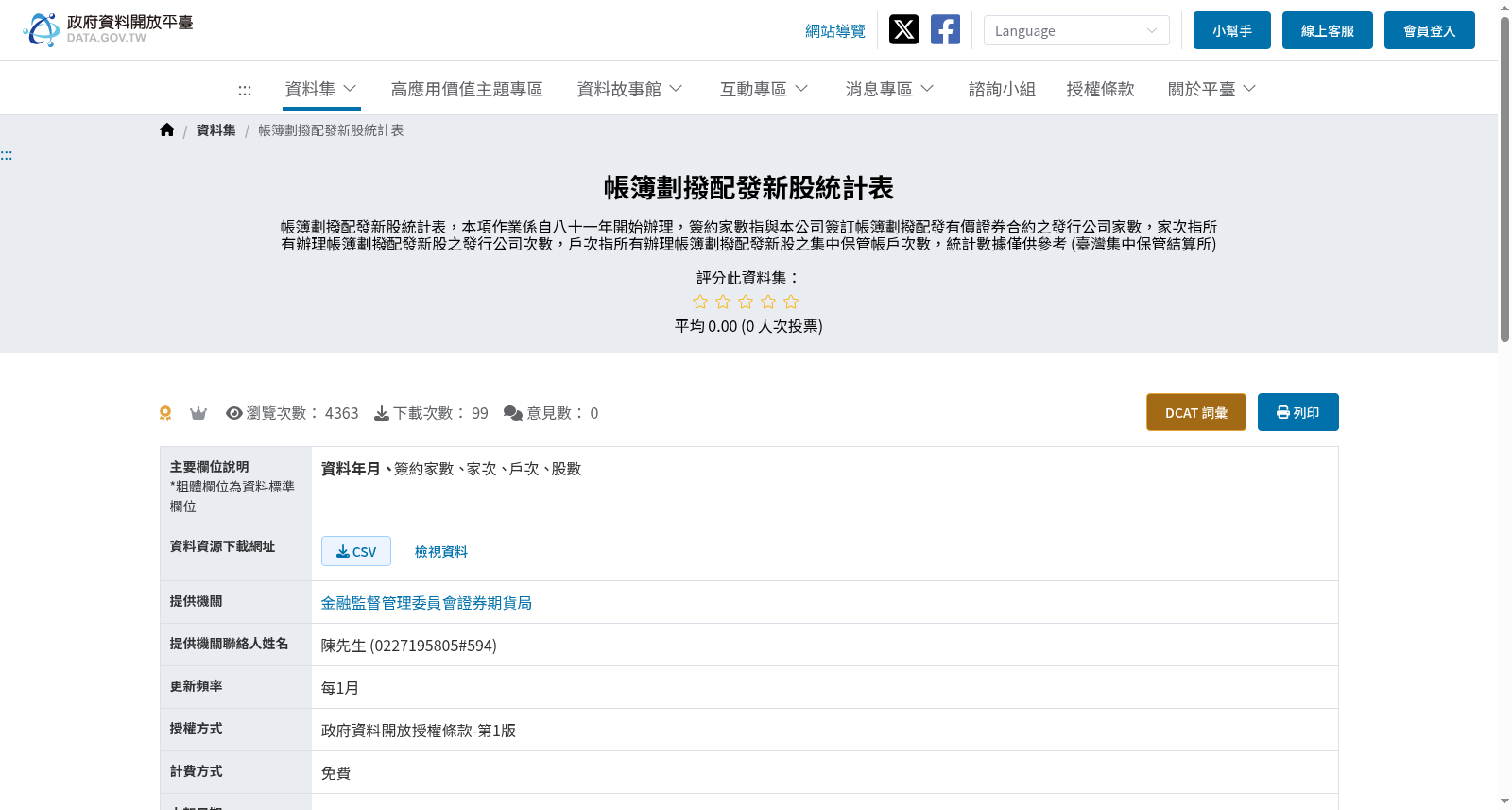Open 高應用價值主題專區 menu item
Image resolution: width=1512 pixels, height=810 pixels.
pyautogui.click(x=467, y=89)
